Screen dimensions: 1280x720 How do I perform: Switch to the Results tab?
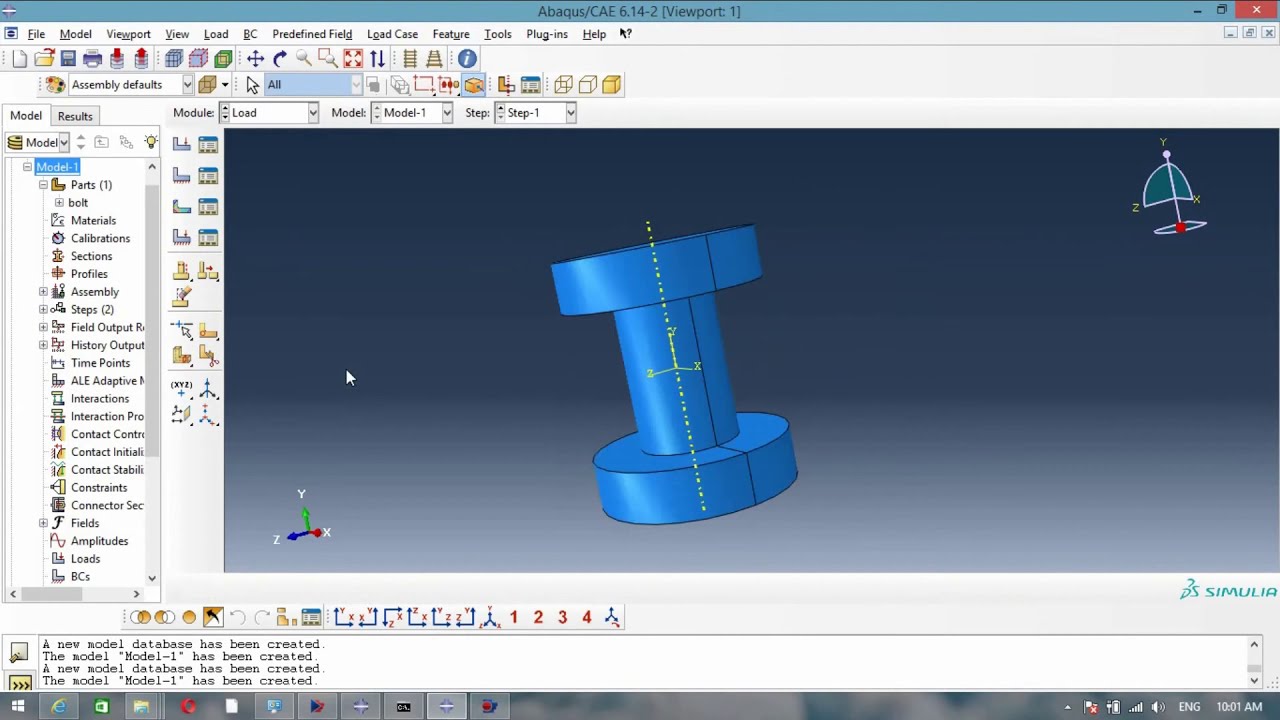75,116
